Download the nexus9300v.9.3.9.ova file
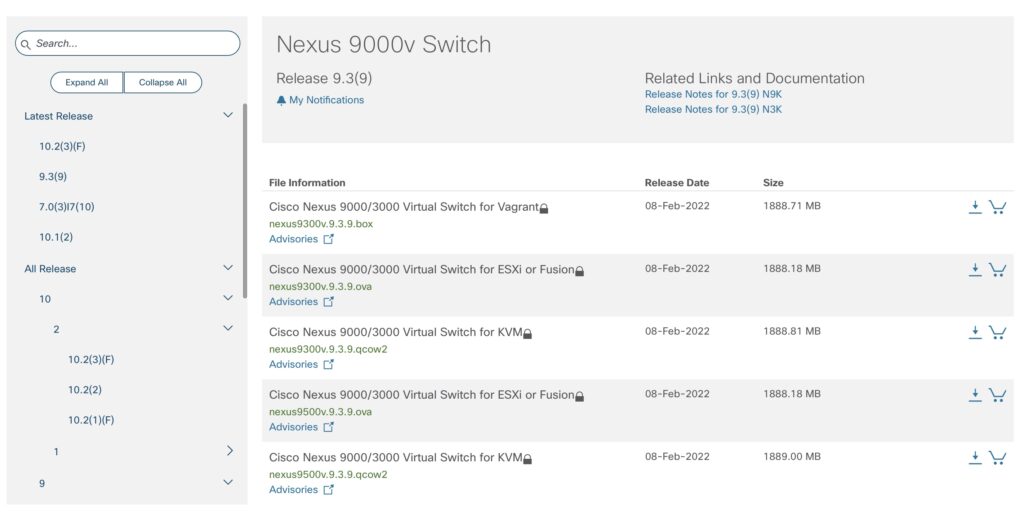 pos(975,270)
